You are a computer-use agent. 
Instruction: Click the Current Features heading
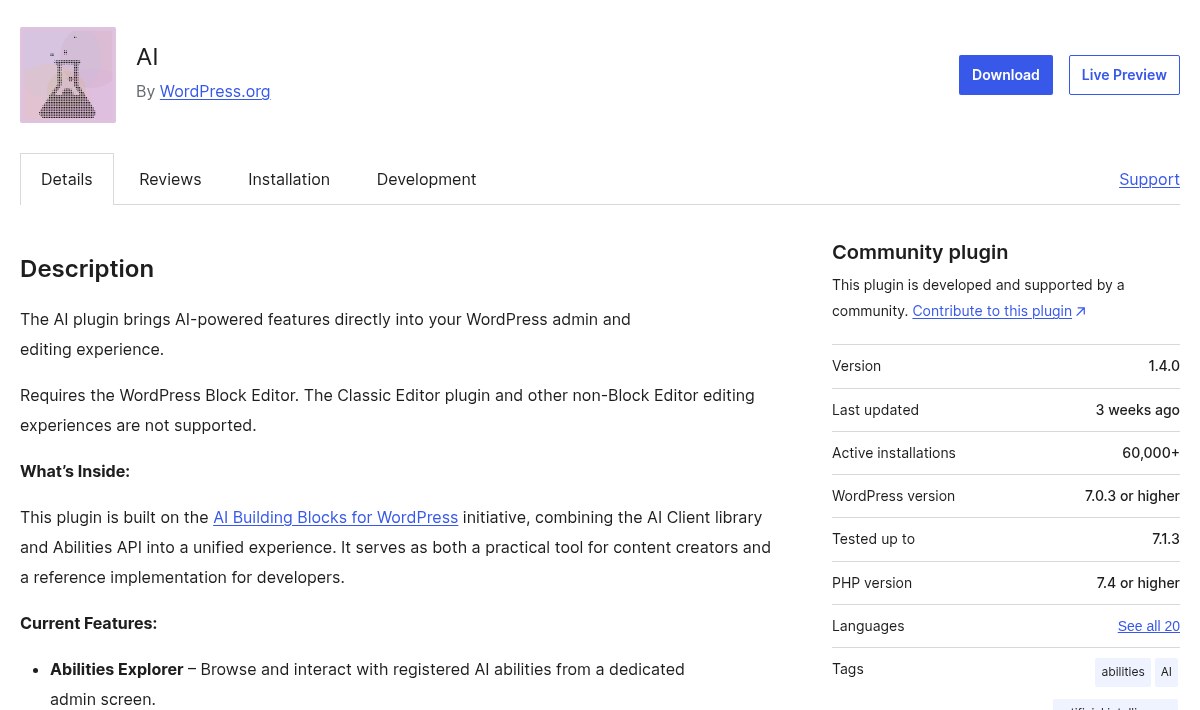[88, 623]
